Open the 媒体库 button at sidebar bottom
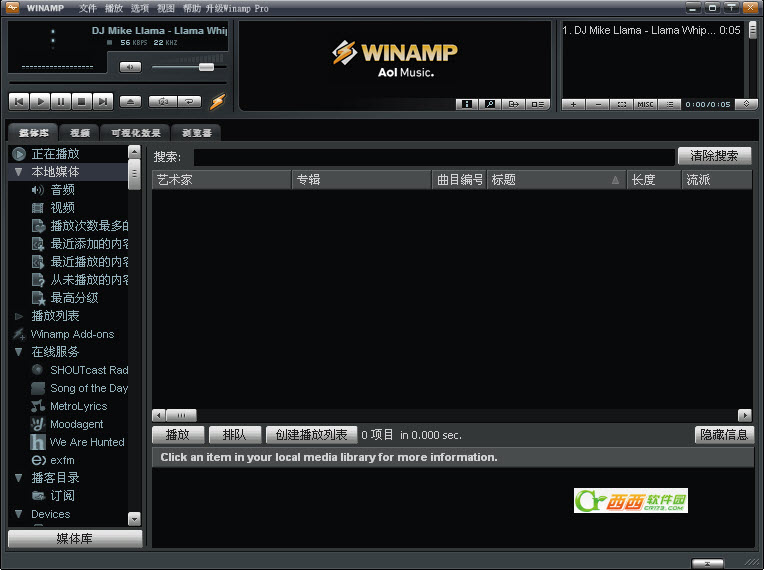 pyautogui.click(x=75, y=539)
